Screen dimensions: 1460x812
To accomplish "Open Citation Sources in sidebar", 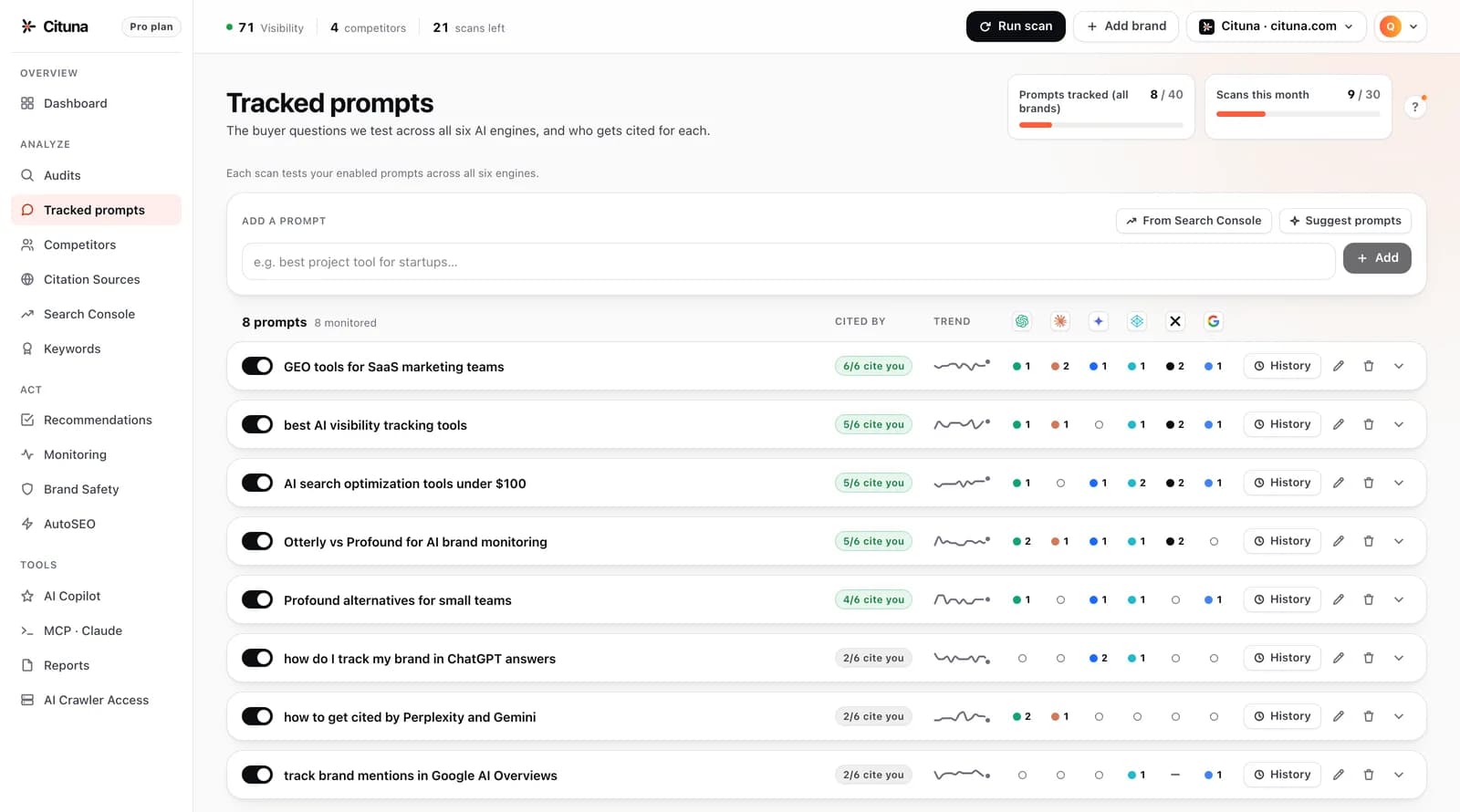I will (x=96, y=279).
